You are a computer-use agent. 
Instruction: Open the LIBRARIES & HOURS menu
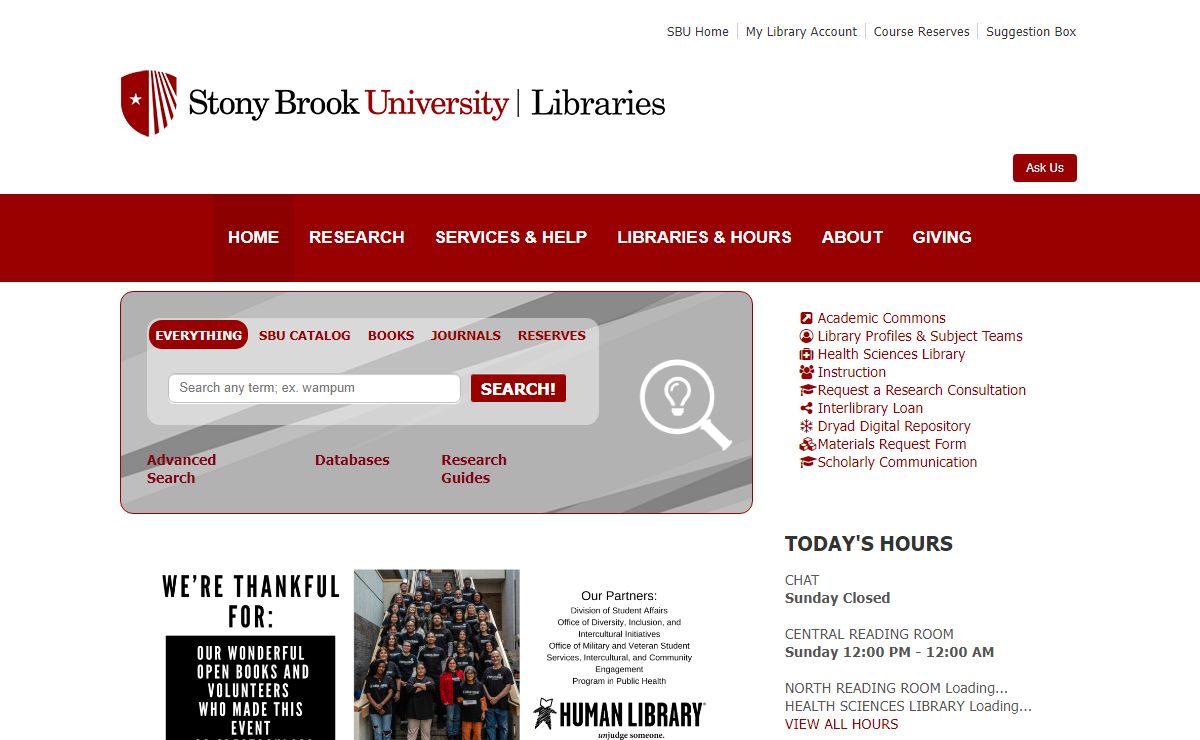coord(704,237)
